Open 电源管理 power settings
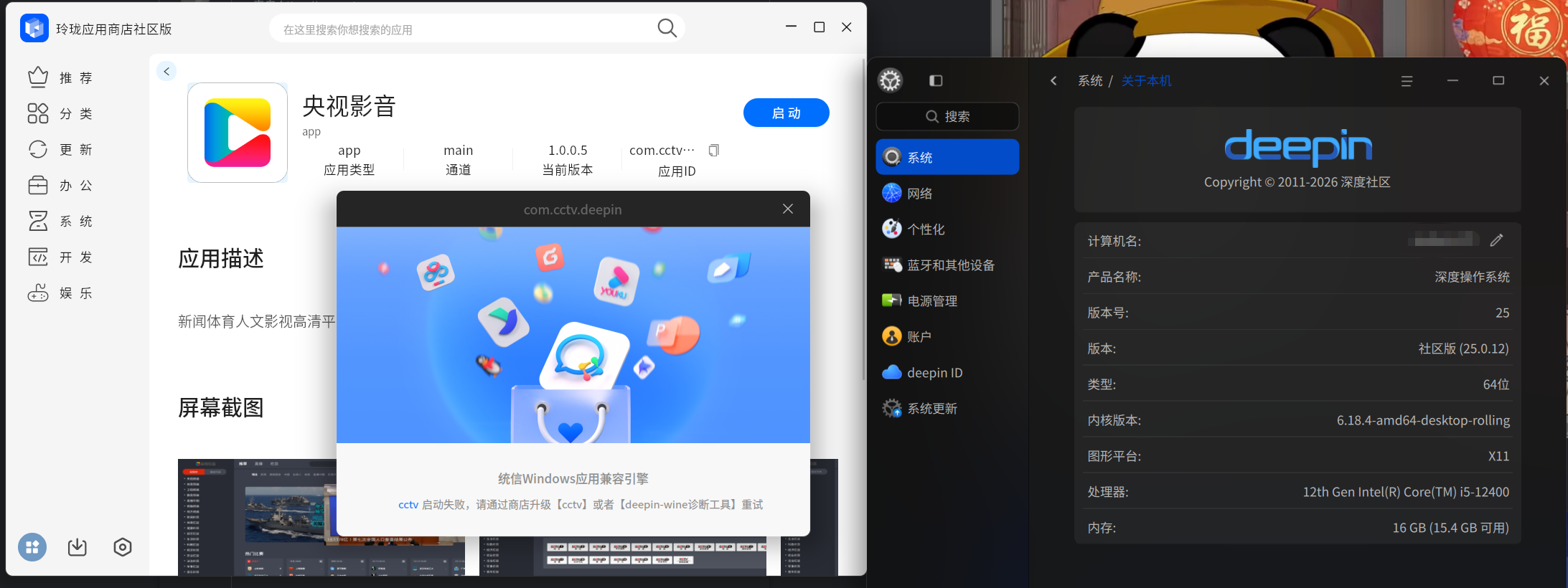 pyautogui.click(x=947, y=300)
